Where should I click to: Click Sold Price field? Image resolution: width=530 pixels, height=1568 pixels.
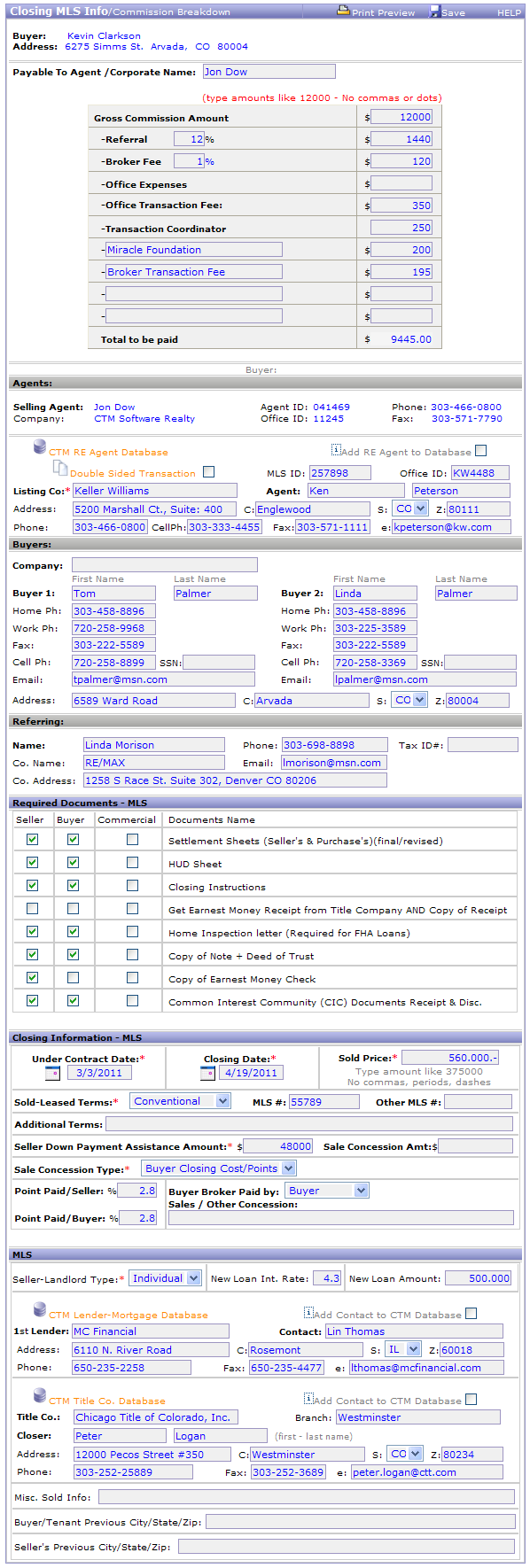coord(450,1058)
